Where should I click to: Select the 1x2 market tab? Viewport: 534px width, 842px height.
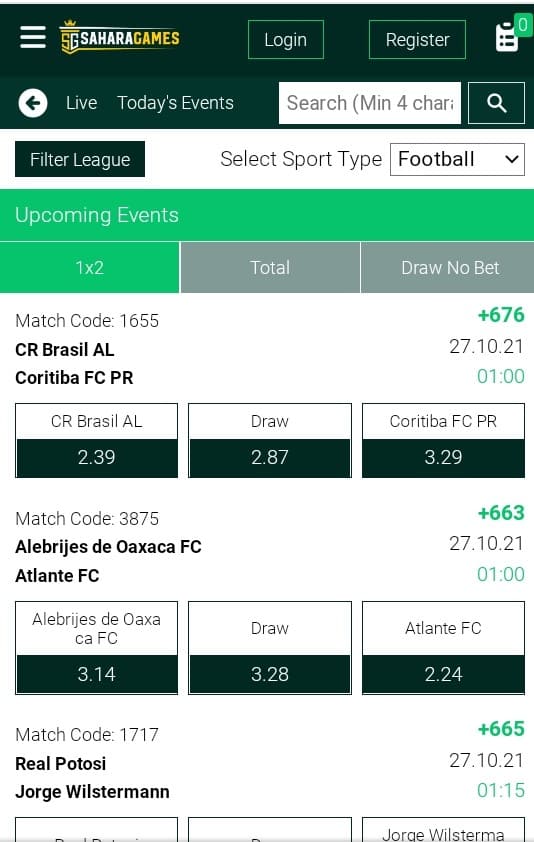(x=89, y=267)
